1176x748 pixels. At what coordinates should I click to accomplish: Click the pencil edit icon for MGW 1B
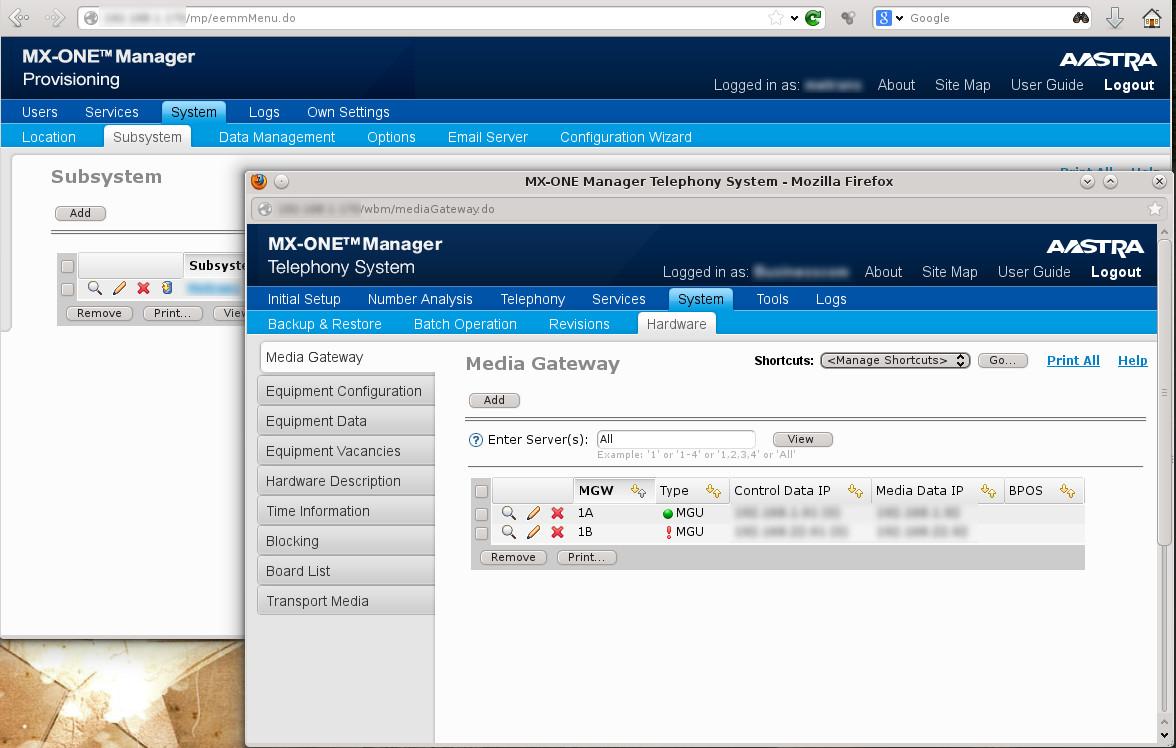533,532
